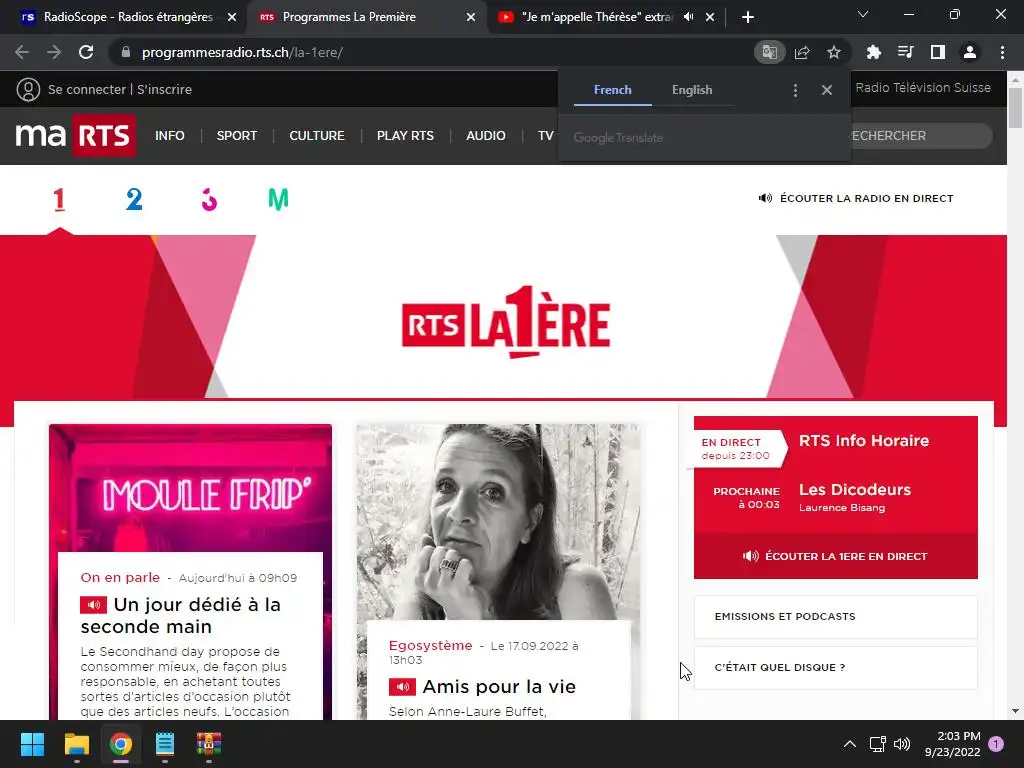
Task: Click the woman portrait article thumbnail
Action: tap(498, 521)
